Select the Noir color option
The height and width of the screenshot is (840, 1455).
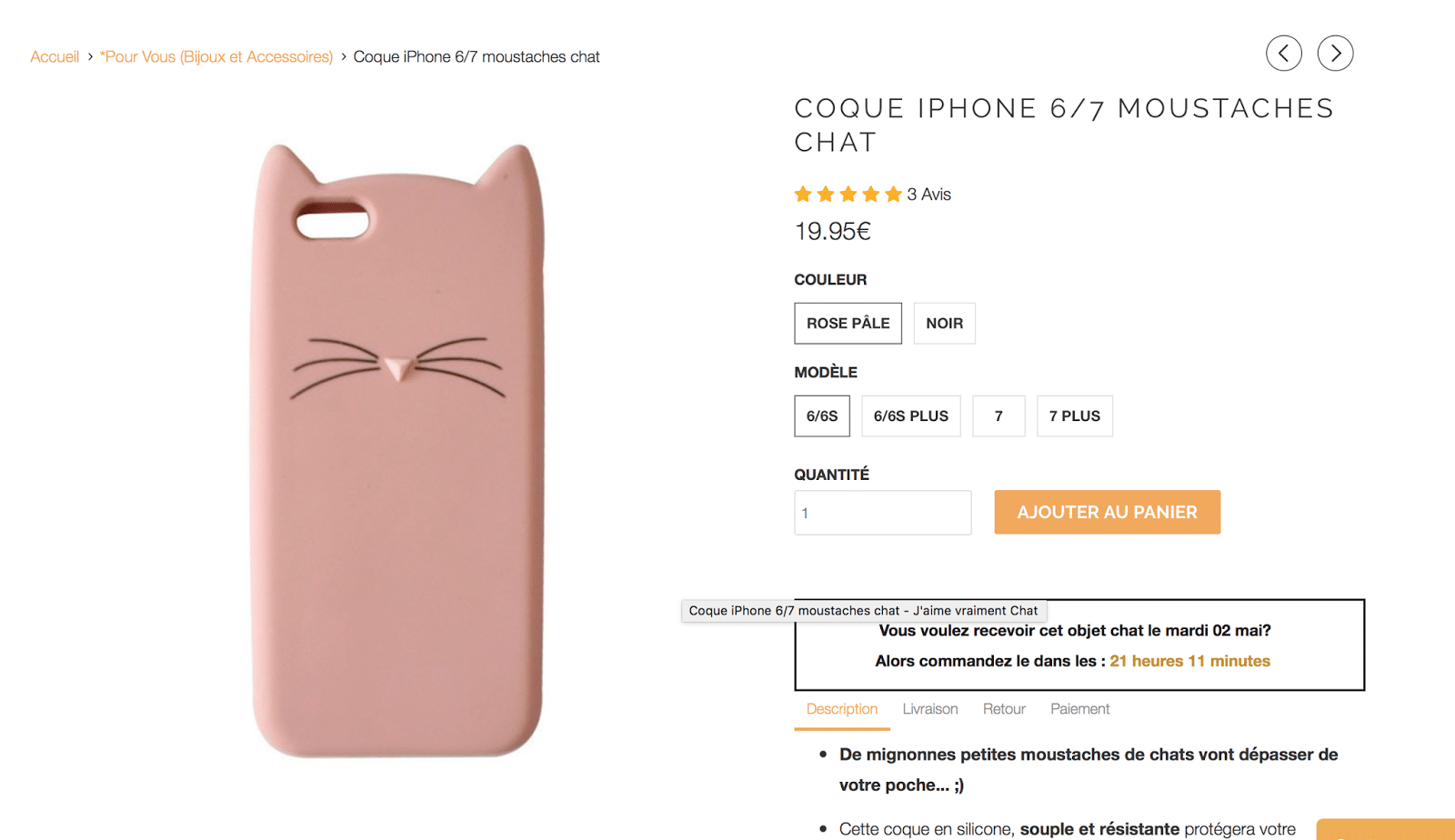[944, 324]
